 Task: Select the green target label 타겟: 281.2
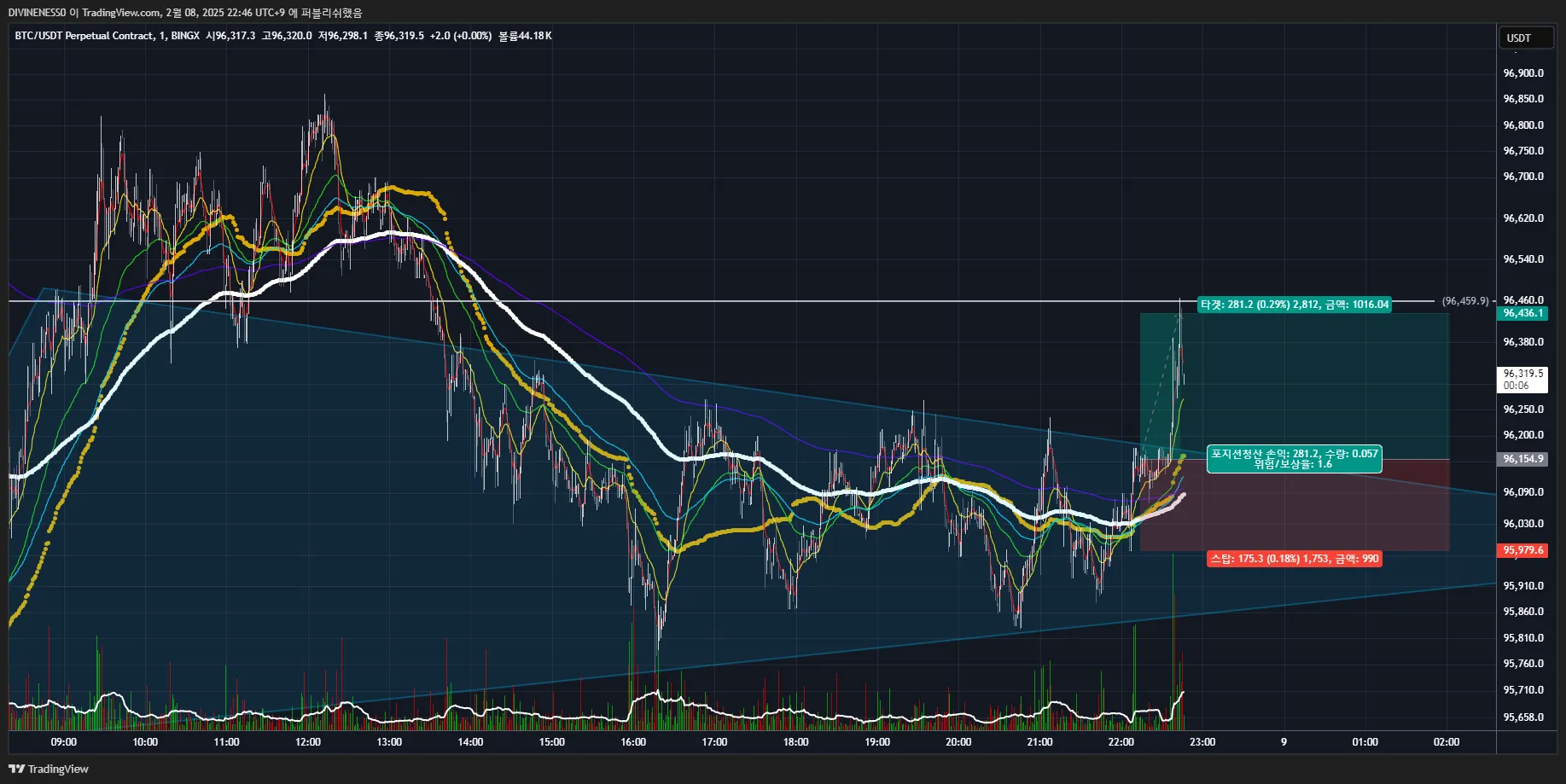pos(1295,305)
